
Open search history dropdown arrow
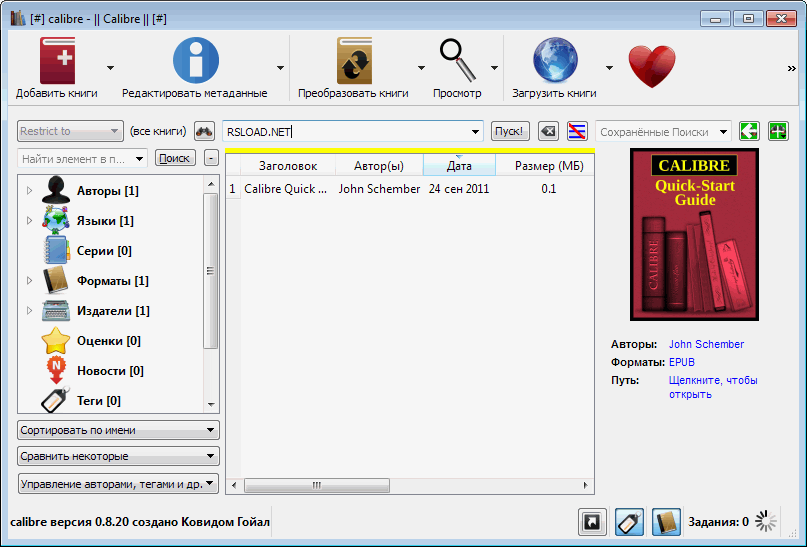click(475, 132)
